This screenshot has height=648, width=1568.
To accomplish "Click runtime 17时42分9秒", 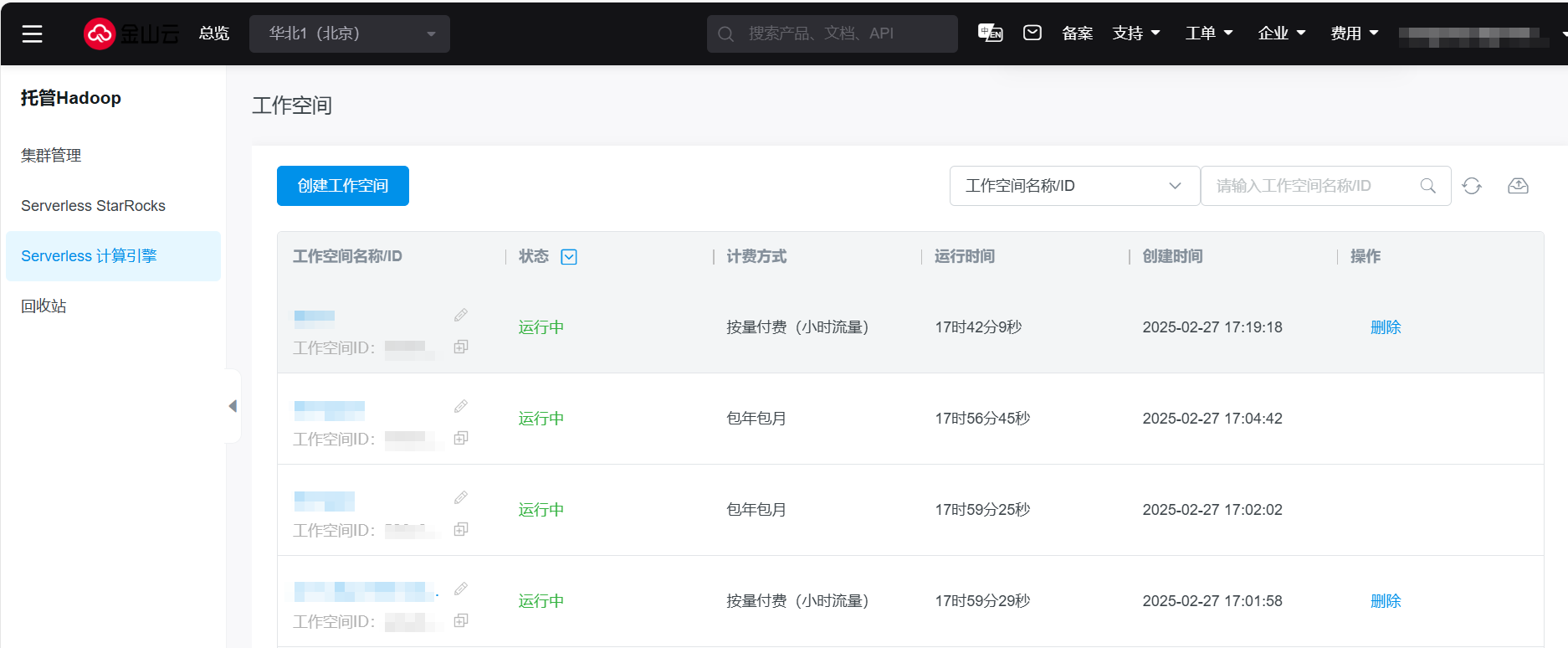I will click(x=978, y=327).
